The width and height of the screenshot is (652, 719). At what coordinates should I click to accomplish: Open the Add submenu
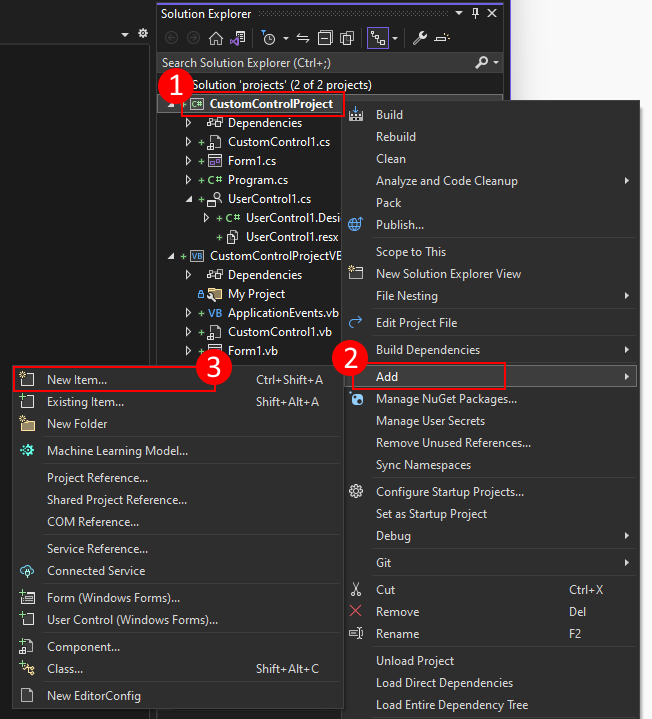pyautogui.click(x=491, y=376)
